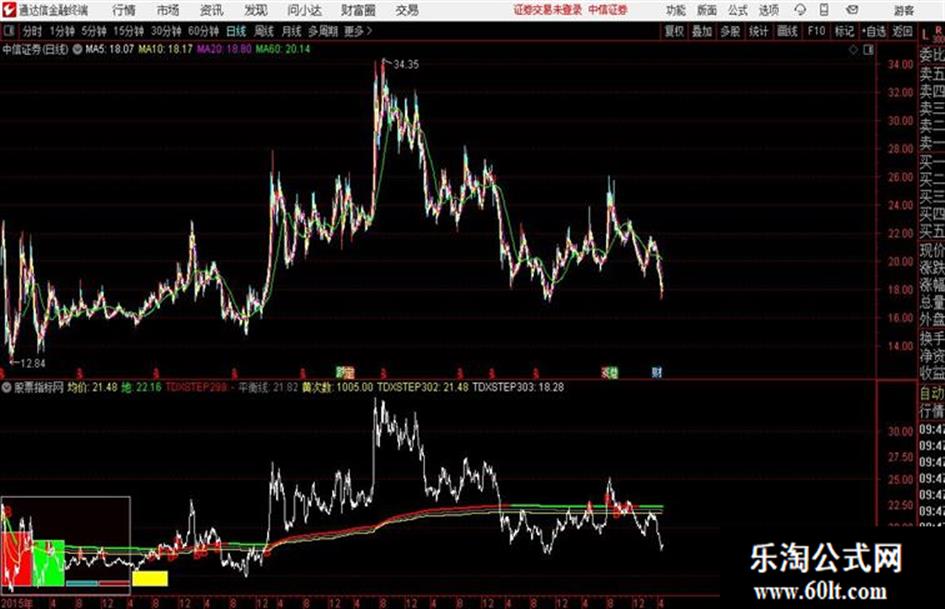Screen dimensions: 945x609
Task: Switch to 15分钟 period
Action: tap(128, 31)
